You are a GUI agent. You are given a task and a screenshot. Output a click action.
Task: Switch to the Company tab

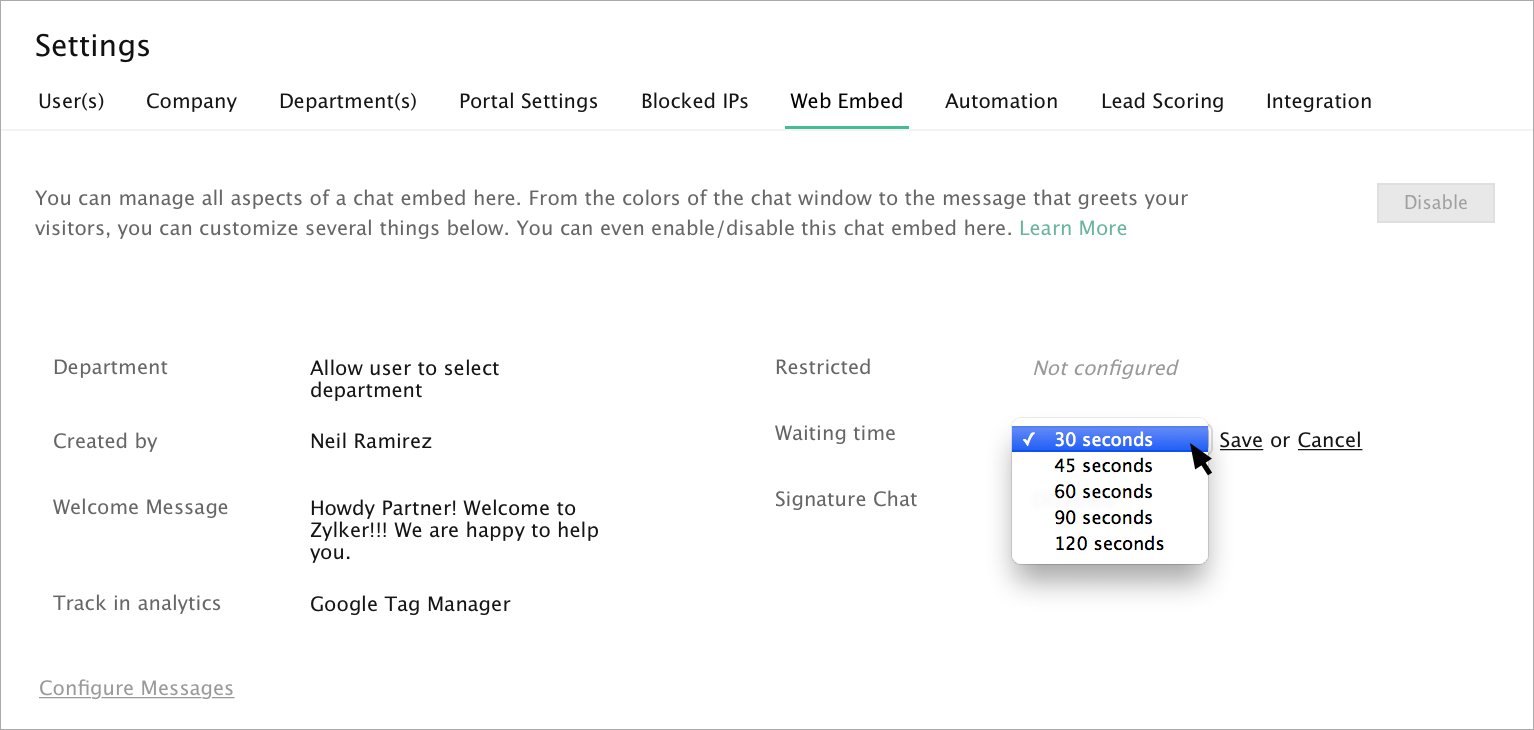pos(191,101)
